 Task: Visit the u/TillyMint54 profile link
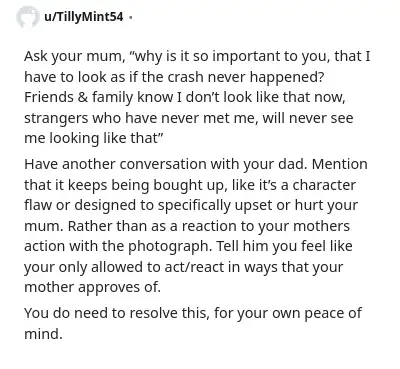click(84, 16)
